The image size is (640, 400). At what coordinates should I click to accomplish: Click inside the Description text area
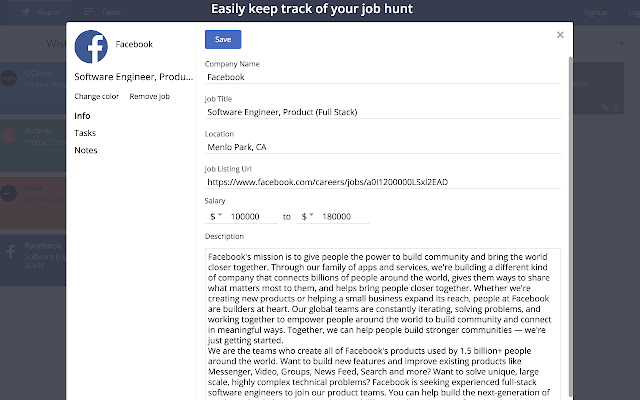[x=382, y=320]
